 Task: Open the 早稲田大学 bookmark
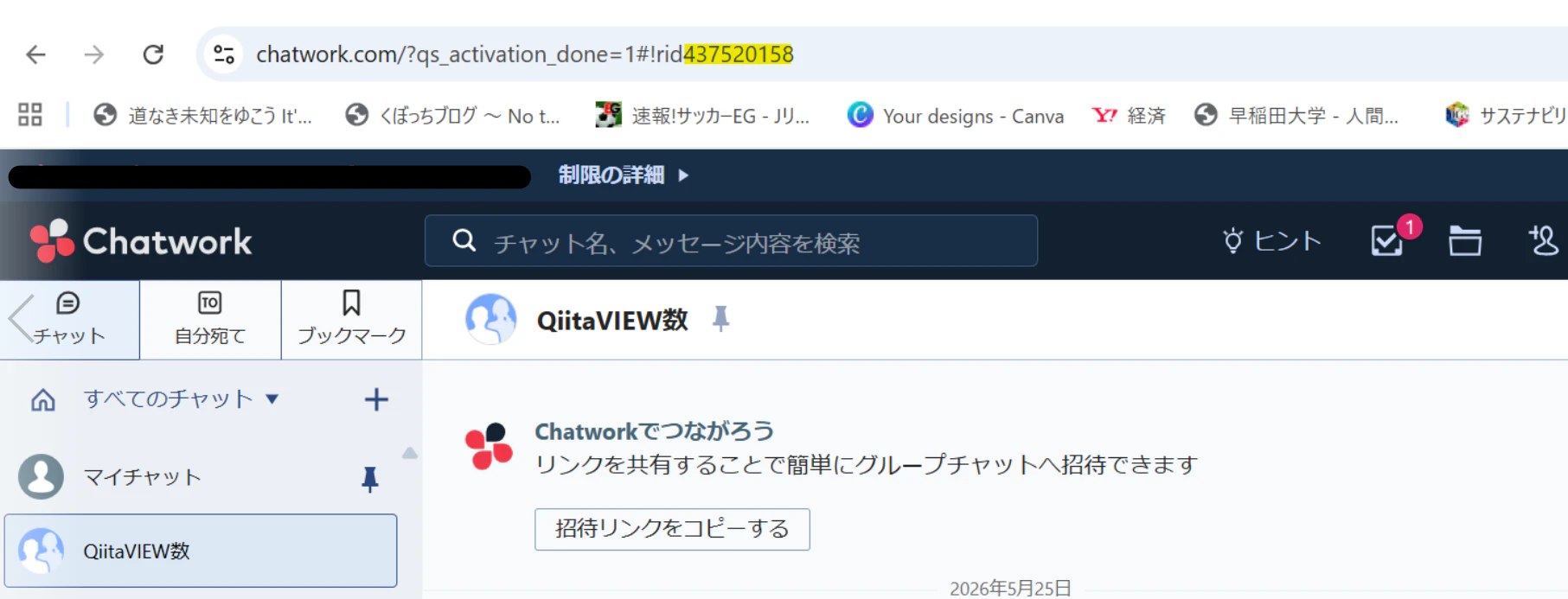point(1296,115)
